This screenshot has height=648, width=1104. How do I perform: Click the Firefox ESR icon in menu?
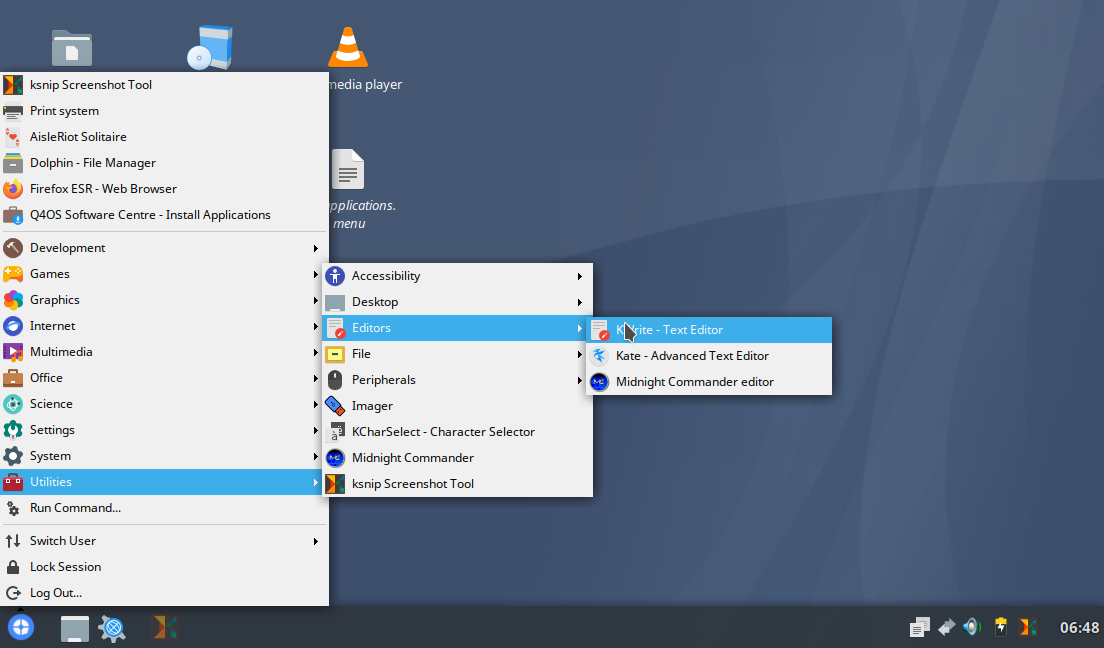pyautogui.click(x=13, y=189)
